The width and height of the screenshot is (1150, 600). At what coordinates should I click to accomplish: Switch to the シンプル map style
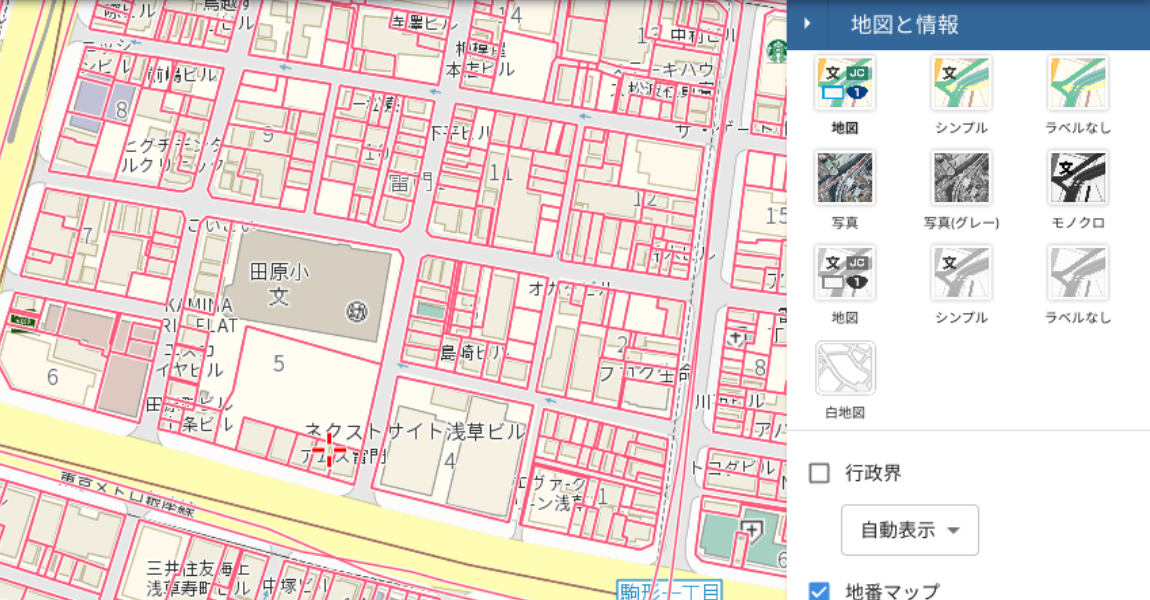pos(961,82)
